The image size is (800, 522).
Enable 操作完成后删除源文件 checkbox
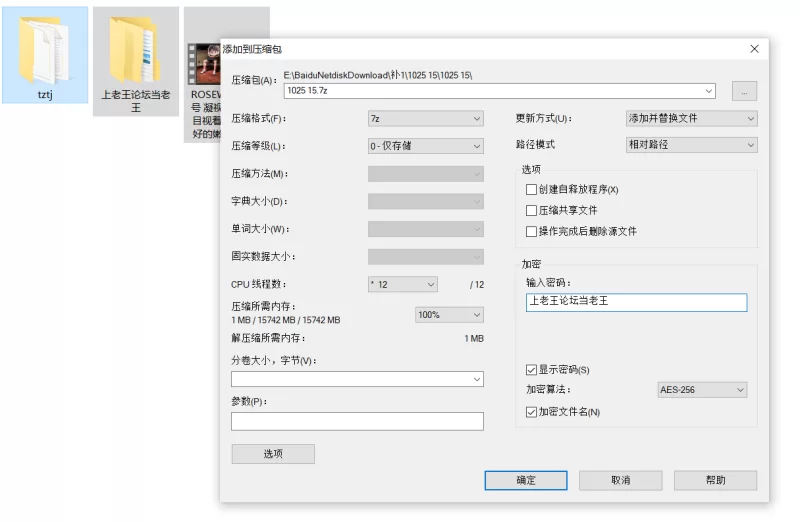point(531,231)
